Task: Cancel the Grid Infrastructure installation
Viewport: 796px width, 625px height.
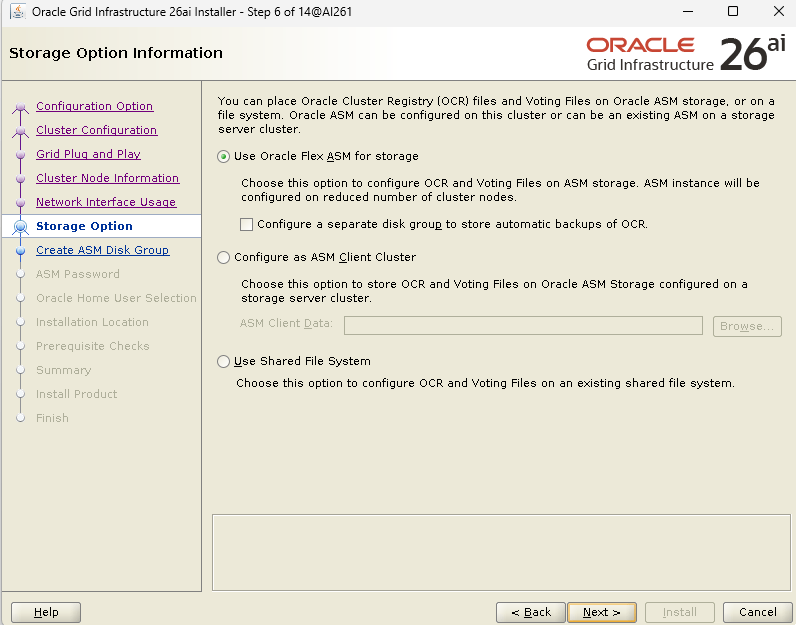Action: coord(757,612)
